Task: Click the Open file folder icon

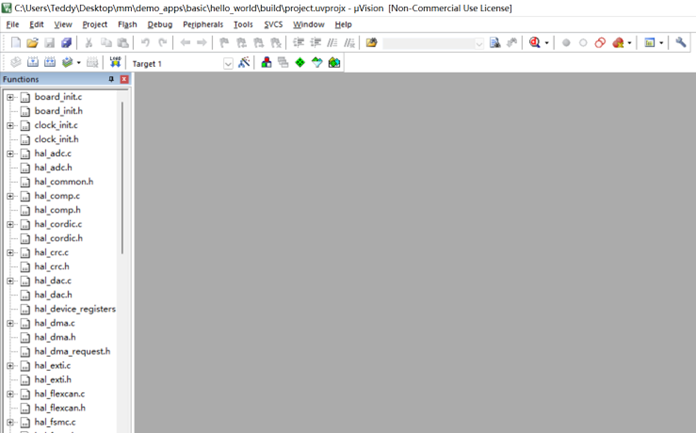Action: [32, 43]
